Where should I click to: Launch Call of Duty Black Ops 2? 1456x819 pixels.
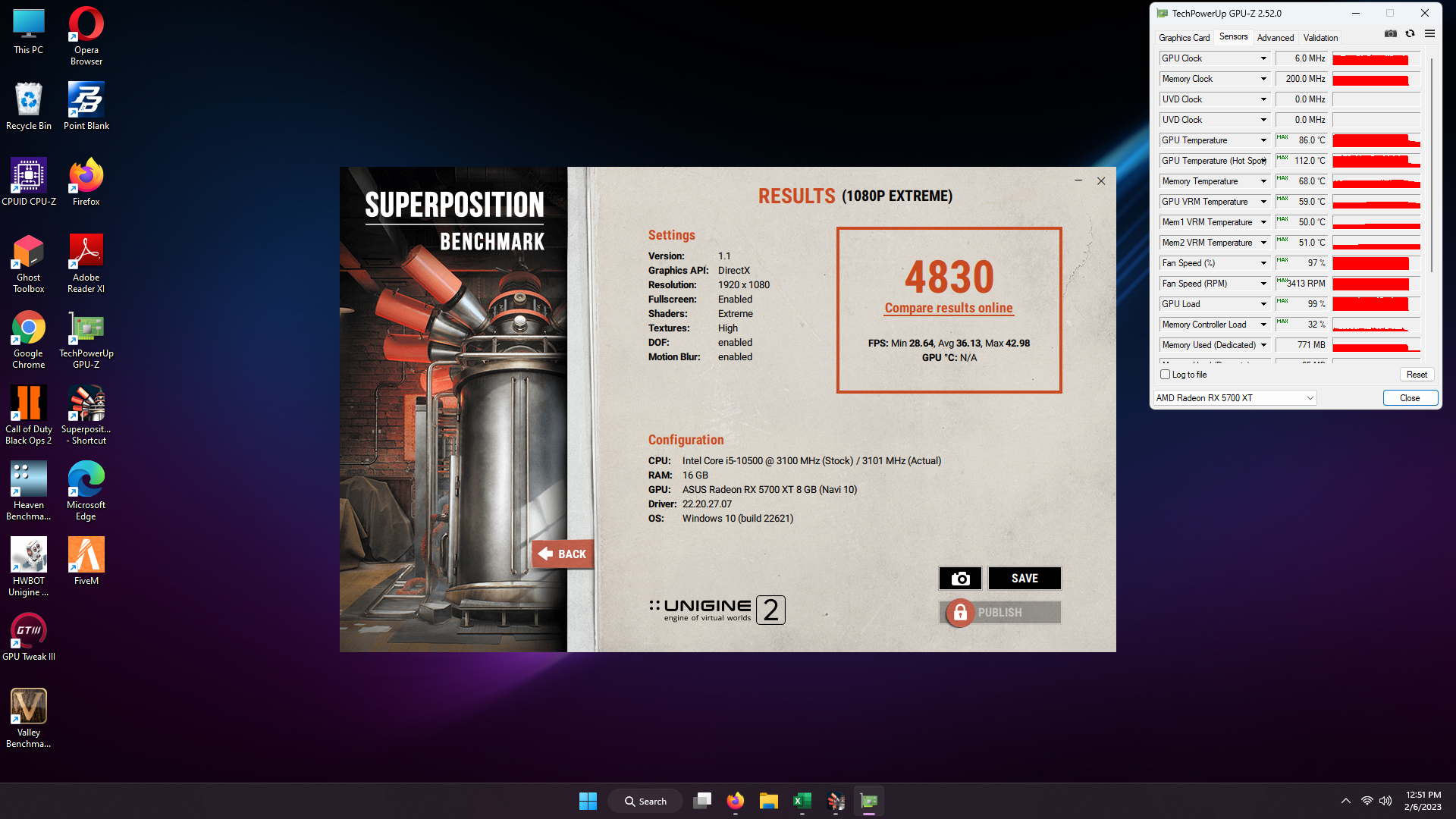tap(29, 415)
